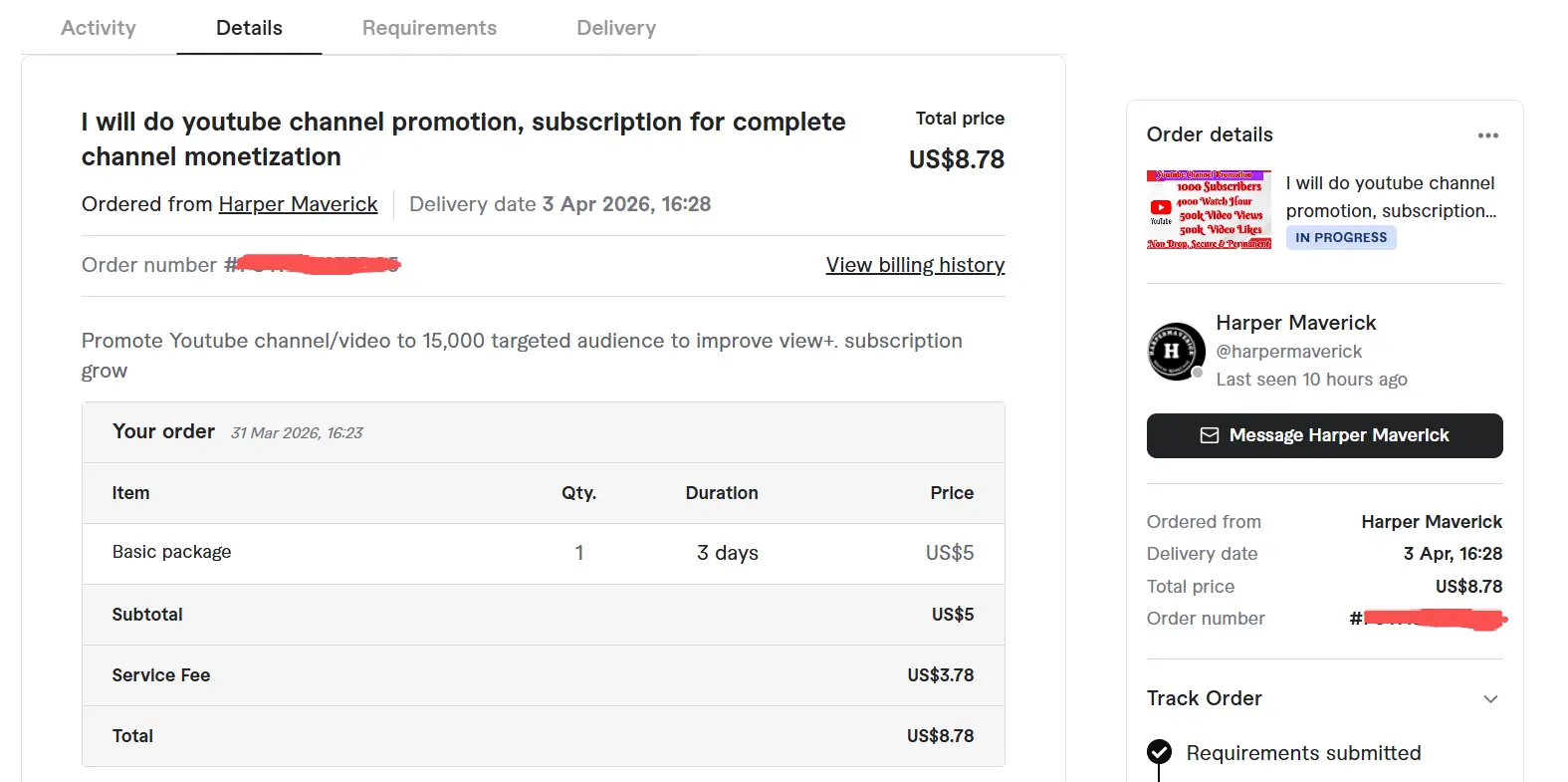The image size is (1568, 782).
Task: Click the @harpermaverick username
Action: tap(1288, 352)
